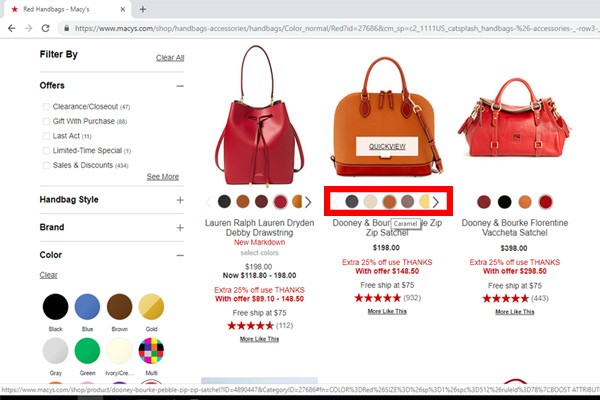Enable the Limited-Time Special filter
The width and height of the screenshot is (600, 400).
pos(46,150)
